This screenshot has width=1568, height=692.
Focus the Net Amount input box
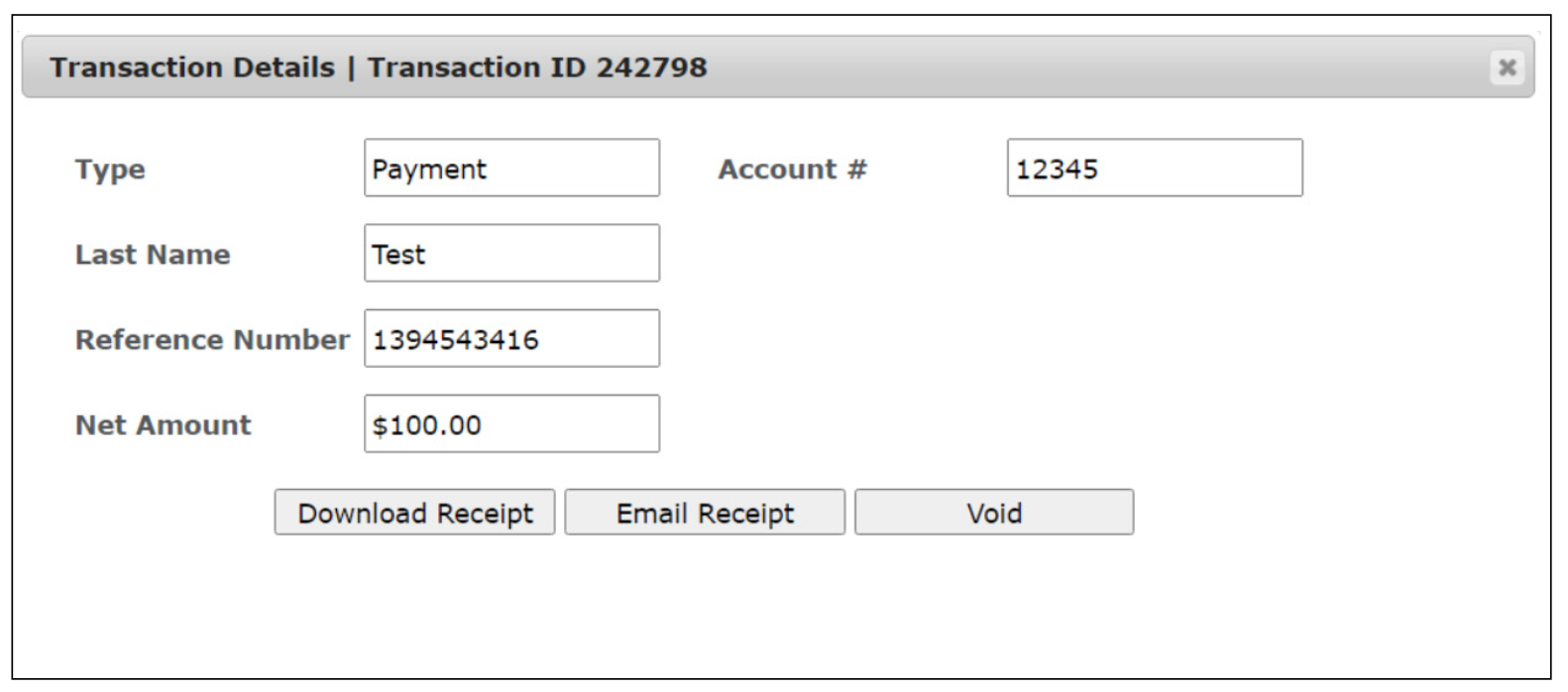tap(511, 424)
